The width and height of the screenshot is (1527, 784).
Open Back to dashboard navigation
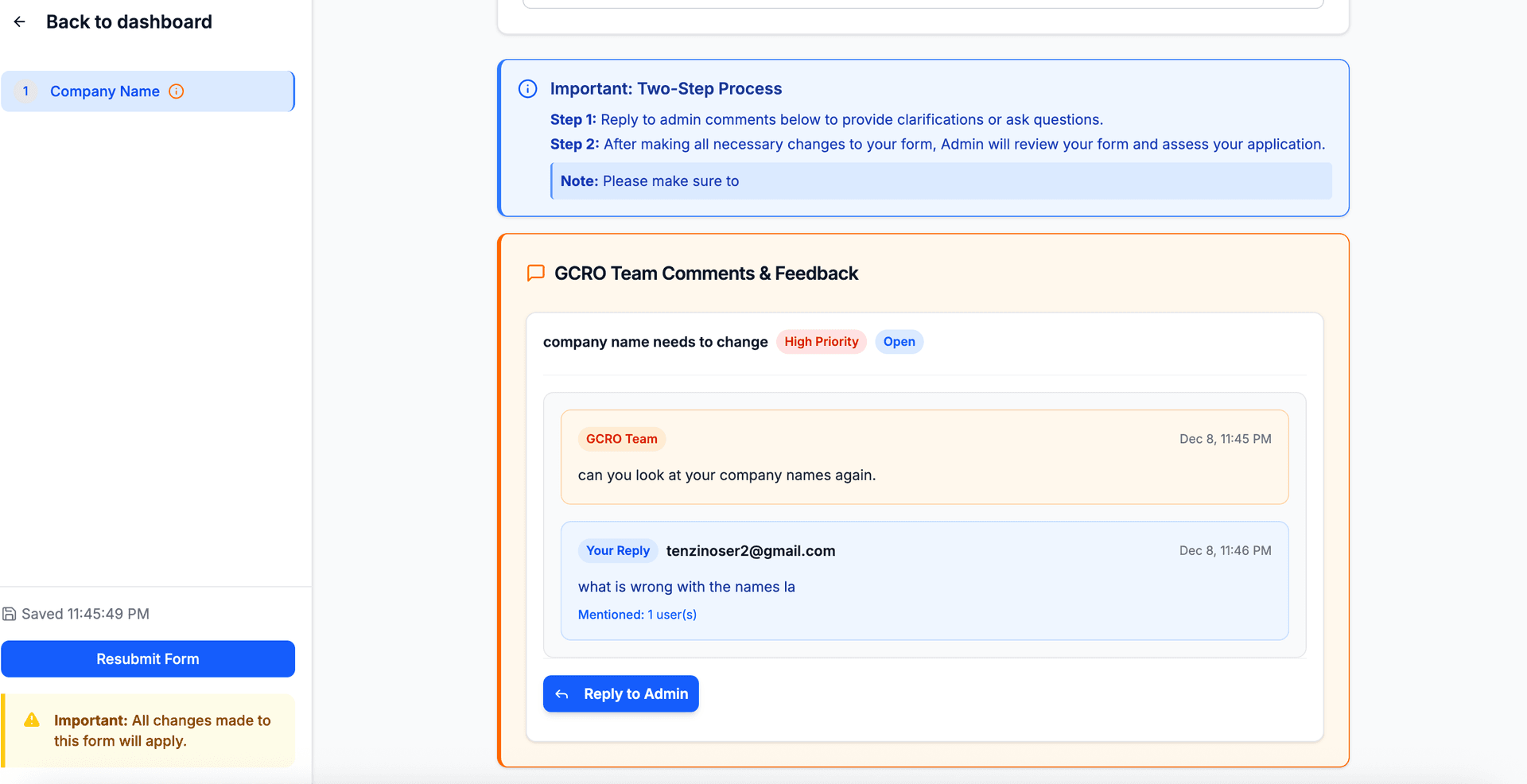pyautogui.click(x=129, y=21)
